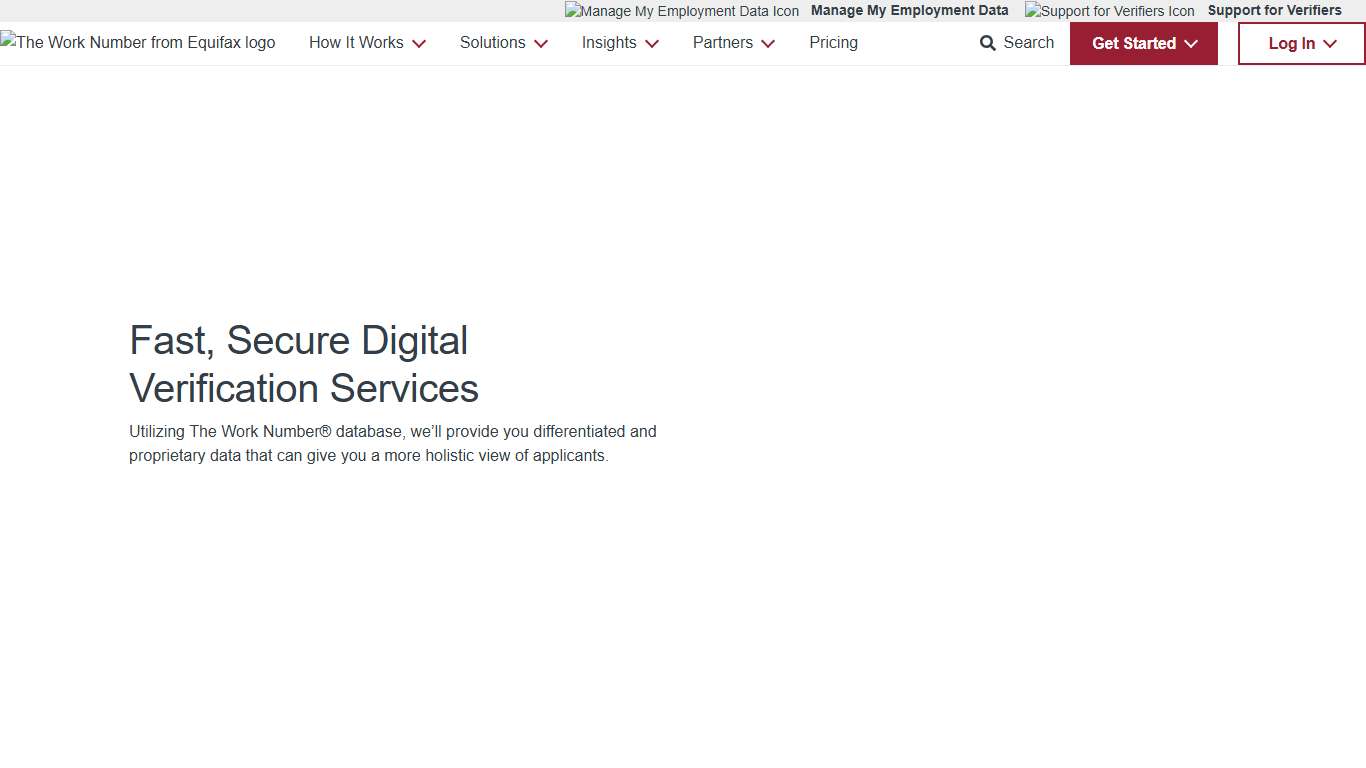Open the Manage My Employment Data link text

(909, 10)
